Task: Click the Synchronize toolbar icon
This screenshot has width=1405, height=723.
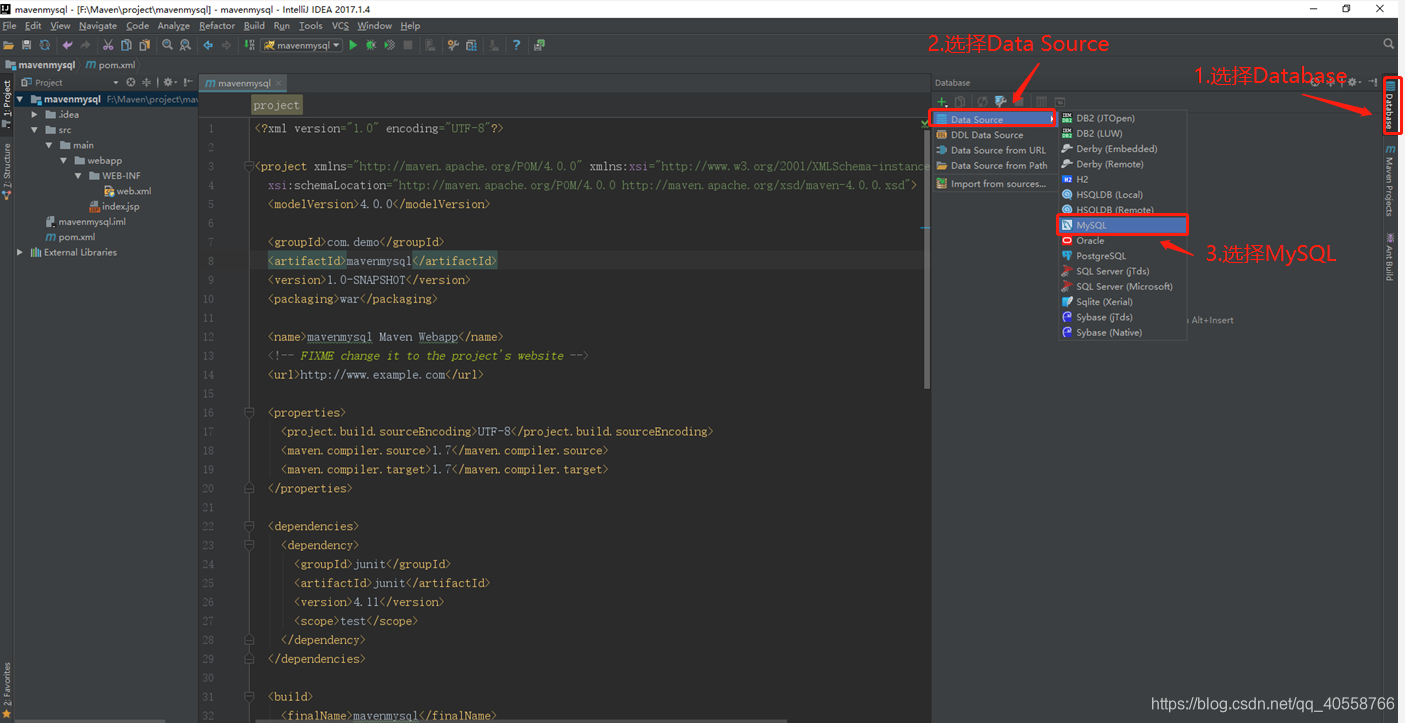Action: coord(45,45)
